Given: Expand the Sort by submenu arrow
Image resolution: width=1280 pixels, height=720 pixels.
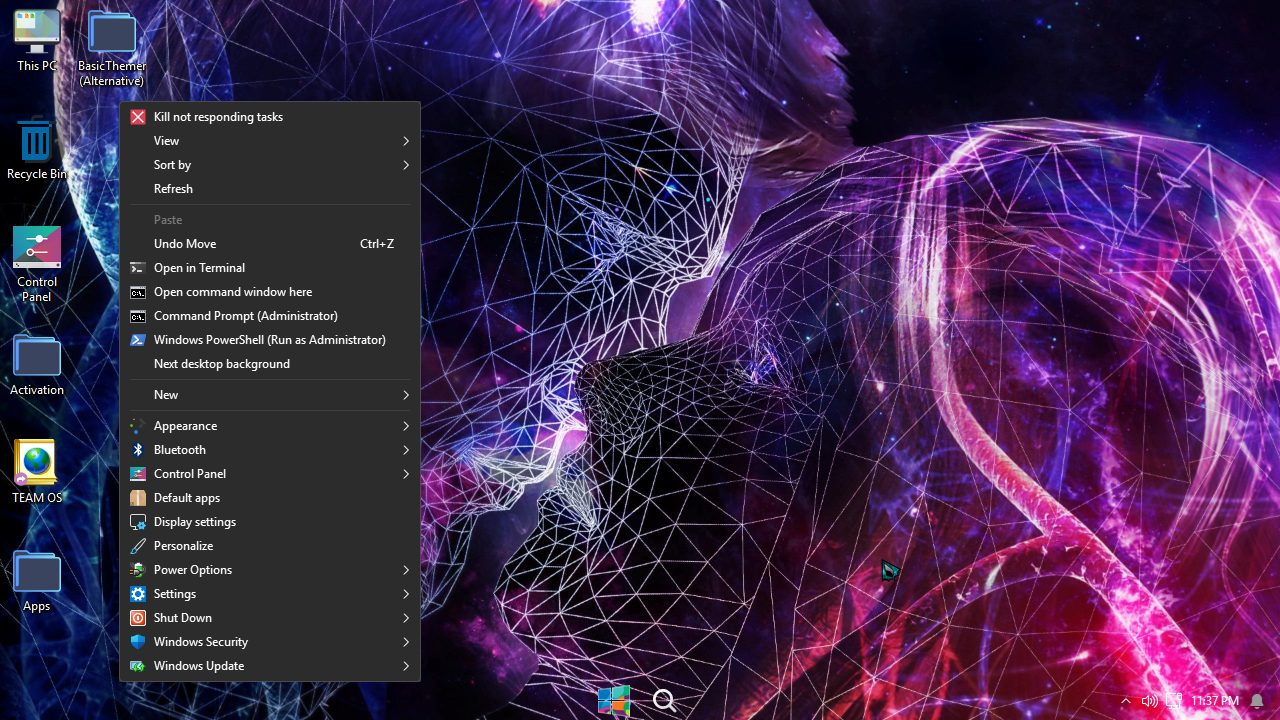Looking at the screenshot, I should coord(406,165).
